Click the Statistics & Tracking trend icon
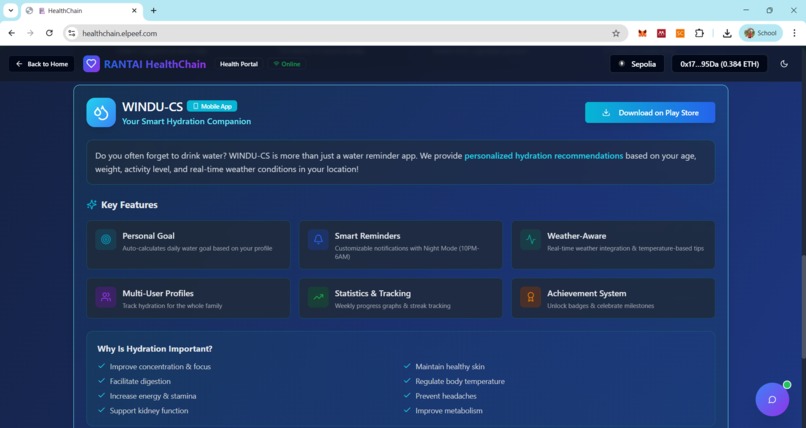This screenshot has height=428, width=806. click(x=318, y=297)
